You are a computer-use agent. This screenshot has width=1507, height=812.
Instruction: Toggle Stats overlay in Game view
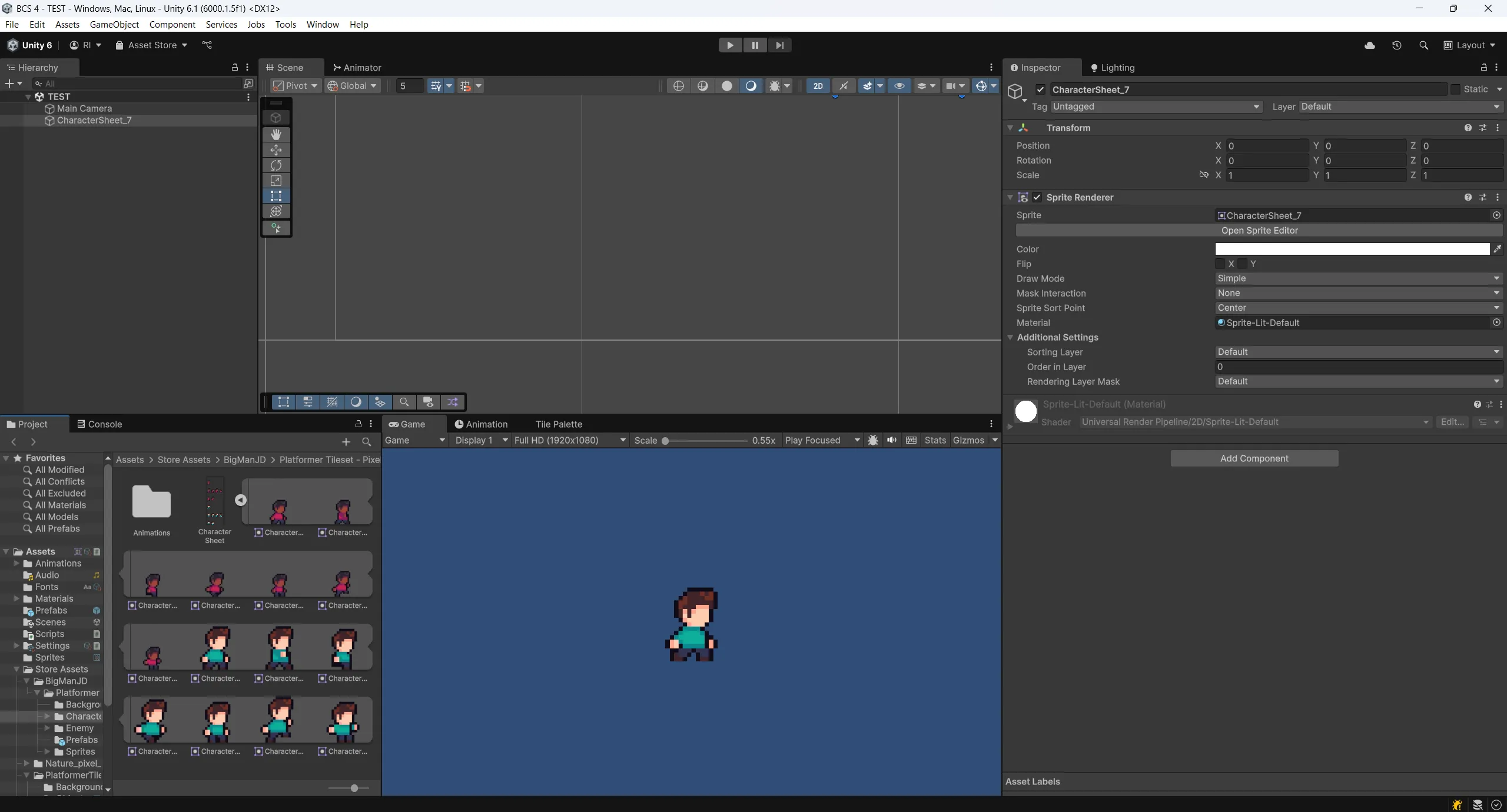click(x=935, y=440)
